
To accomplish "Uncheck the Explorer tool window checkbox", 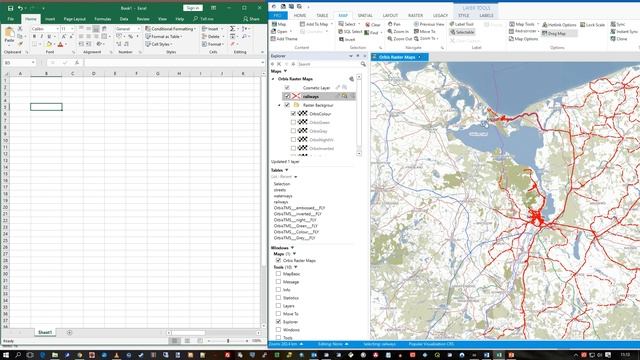I will pos(278,322).
